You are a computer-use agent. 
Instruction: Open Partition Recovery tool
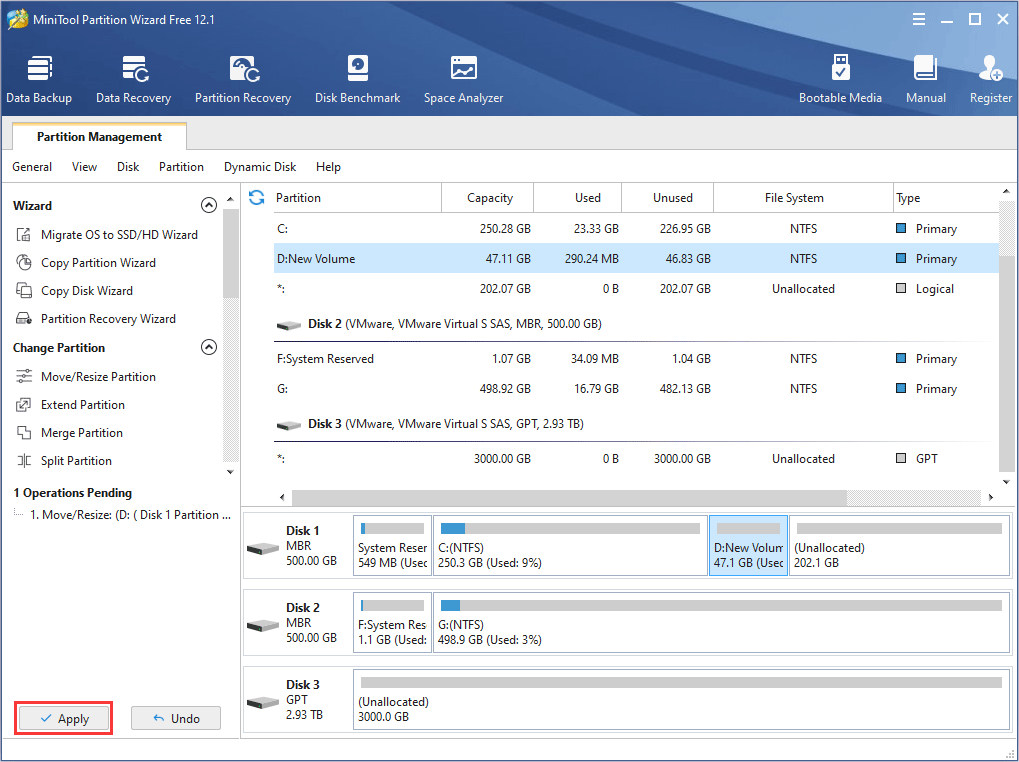[243, 80]
